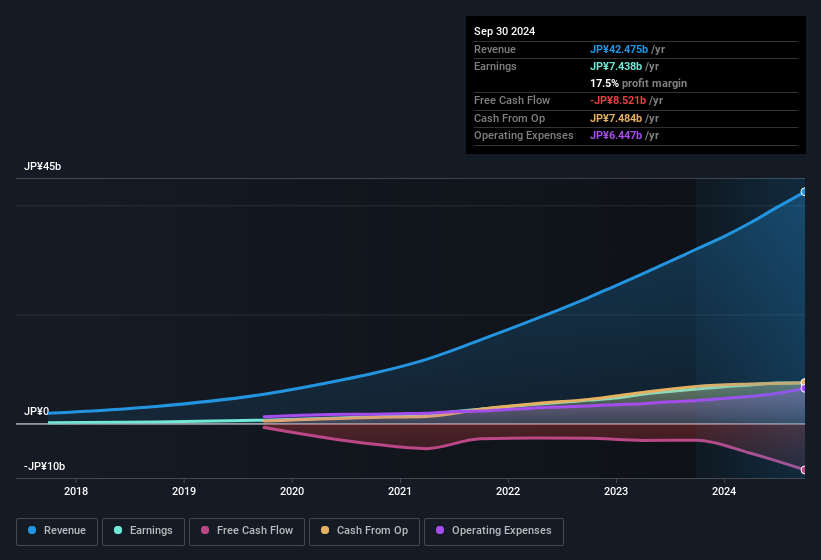821x560 pixels.
Task: Click Operating Expenses line endpoint marker
Action: (x=804, y=389)
